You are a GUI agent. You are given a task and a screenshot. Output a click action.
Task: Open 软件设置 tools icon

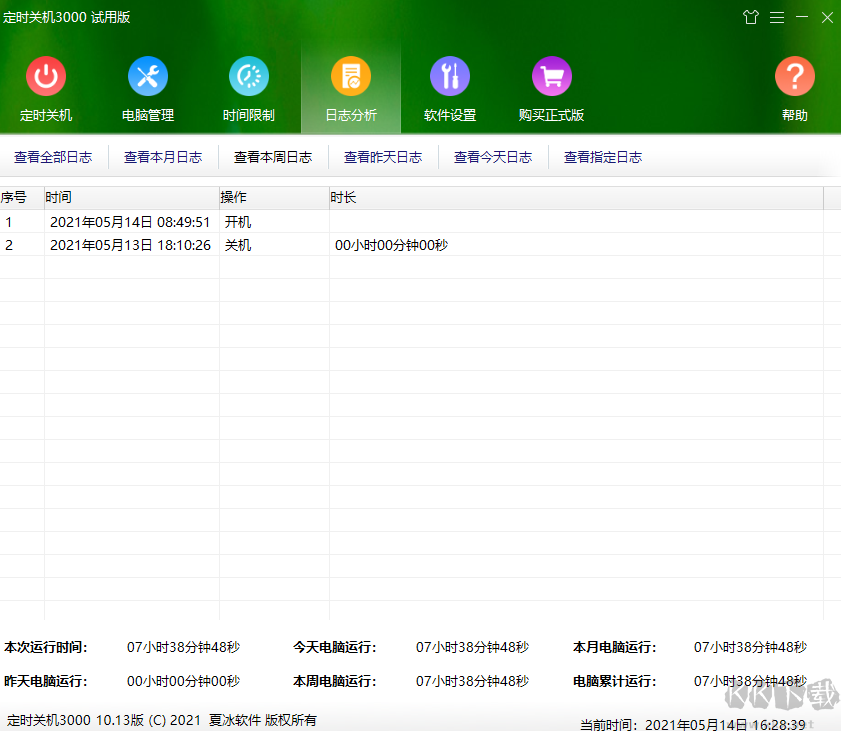coord(450,77)
